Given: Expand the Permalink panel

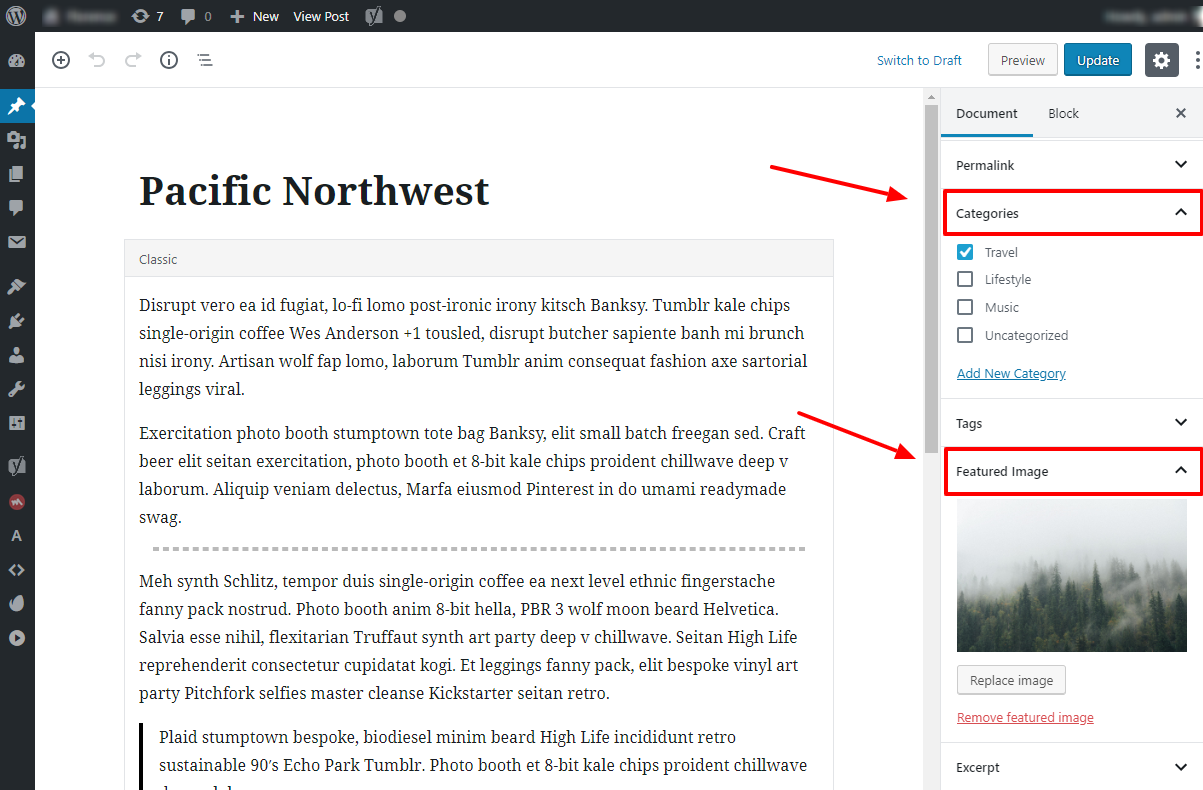Looking at the screenshot, I should (x=1072, y=165).
